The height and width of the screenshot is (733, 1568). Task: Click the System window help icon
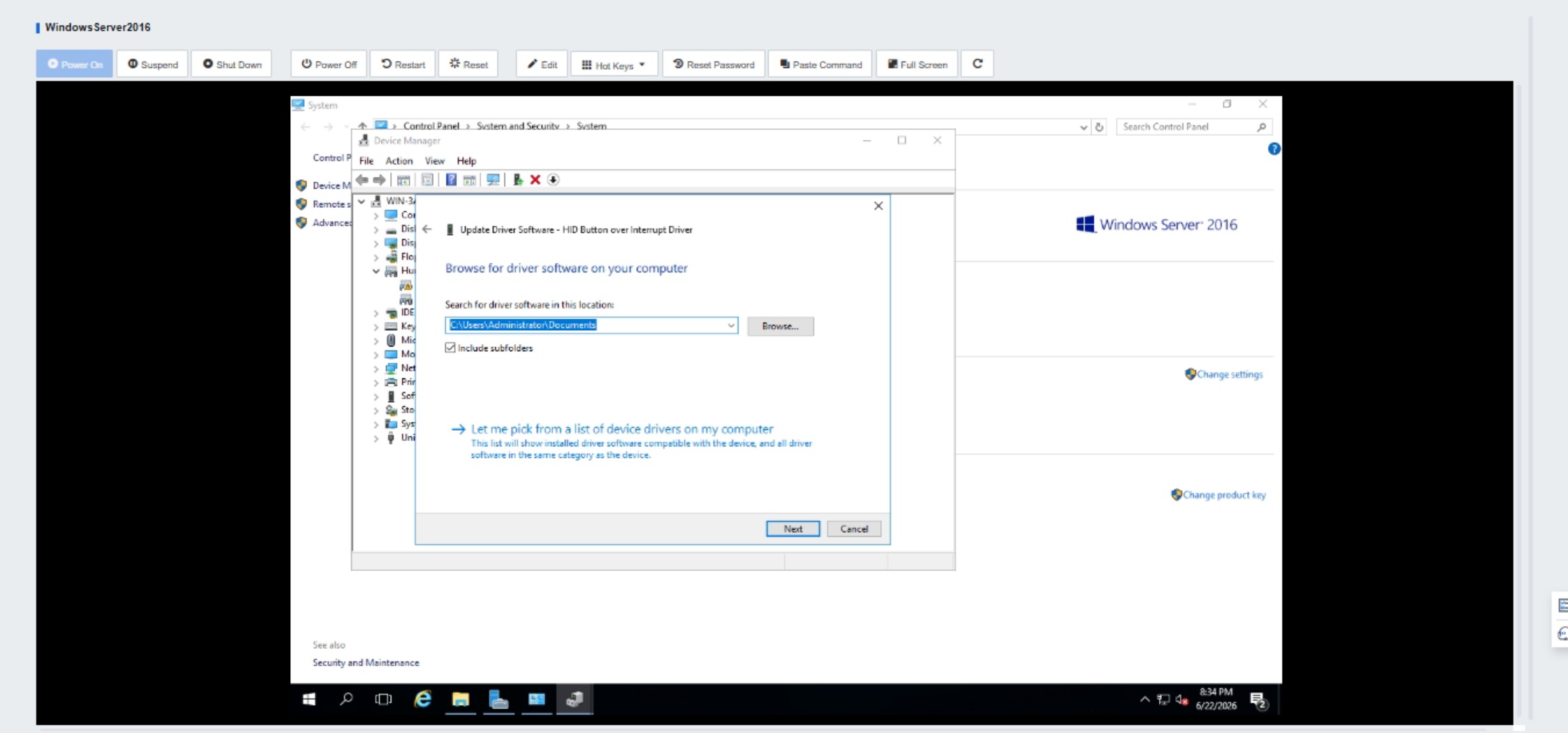click(1274, 149)
